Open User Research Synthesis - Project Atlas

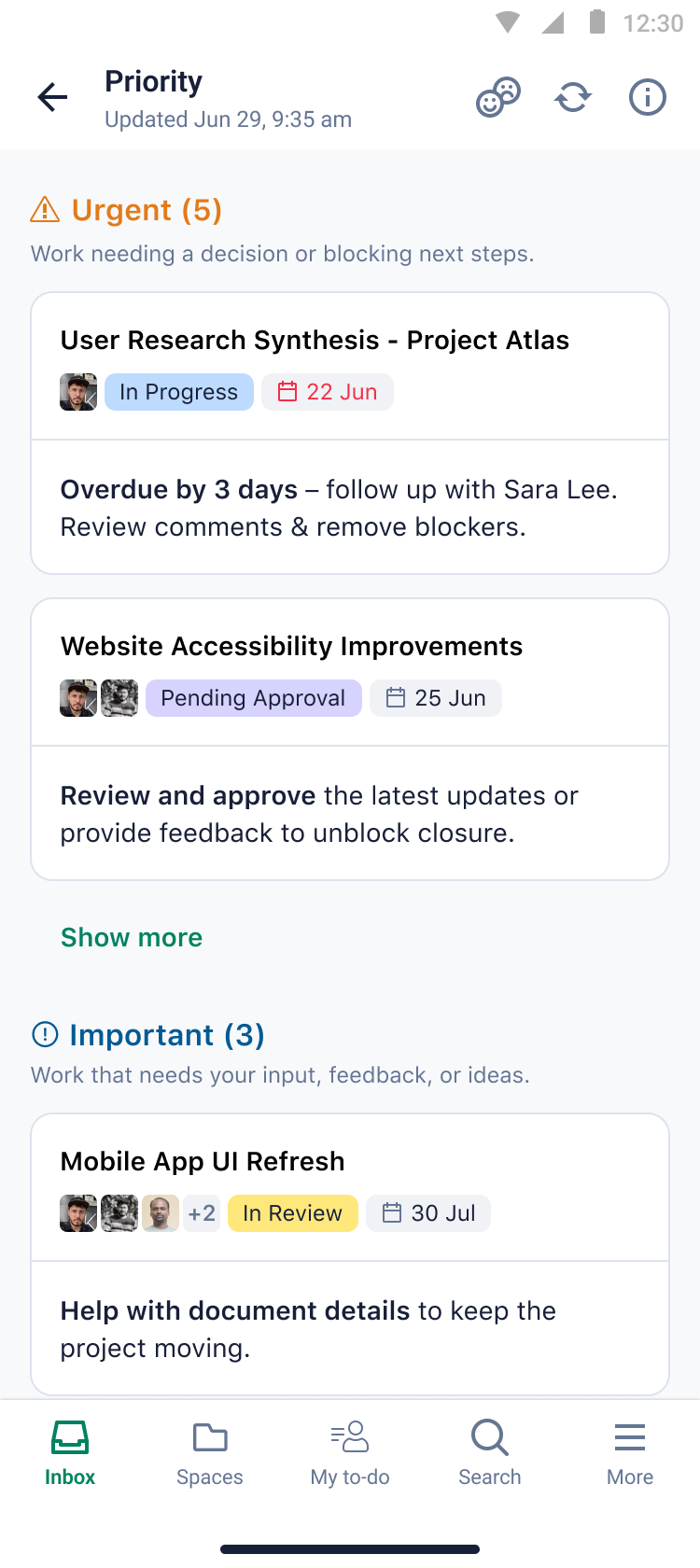[315, 340]
